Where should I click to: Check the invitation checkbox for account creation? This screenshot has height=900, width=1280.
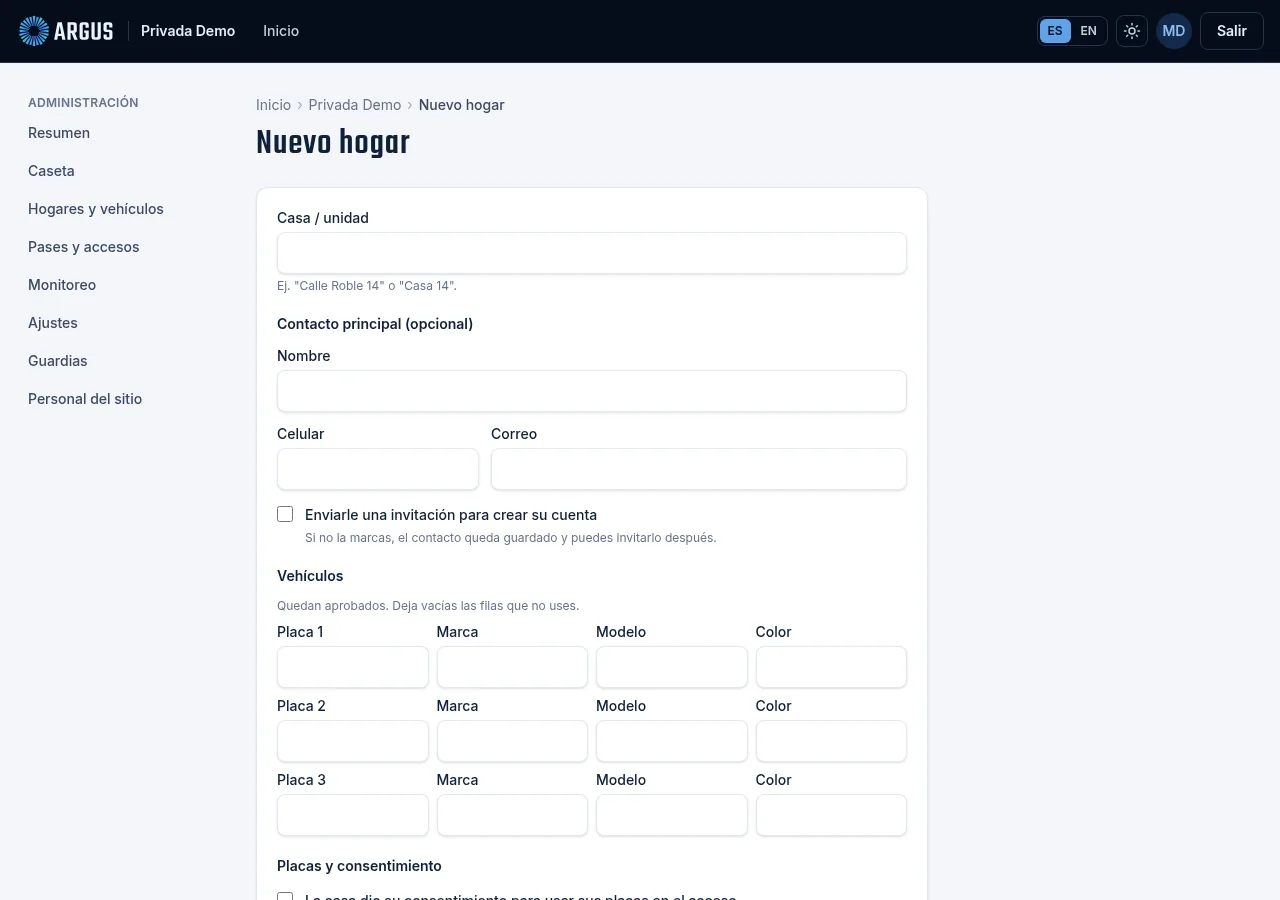tap(285, 514)
